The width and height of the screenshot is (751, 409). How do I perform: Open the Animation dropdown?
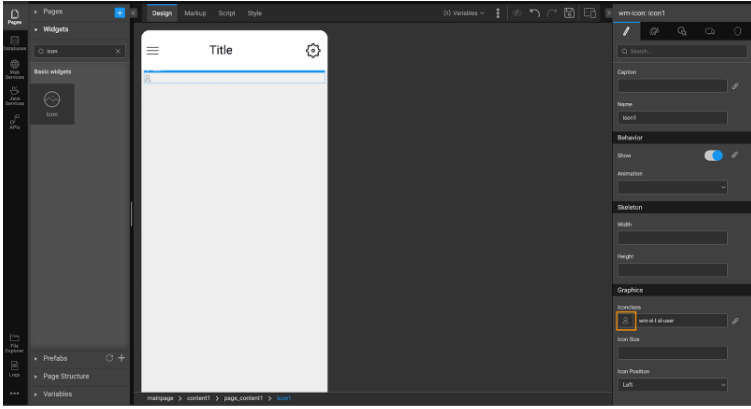click(x=672, y=186)
